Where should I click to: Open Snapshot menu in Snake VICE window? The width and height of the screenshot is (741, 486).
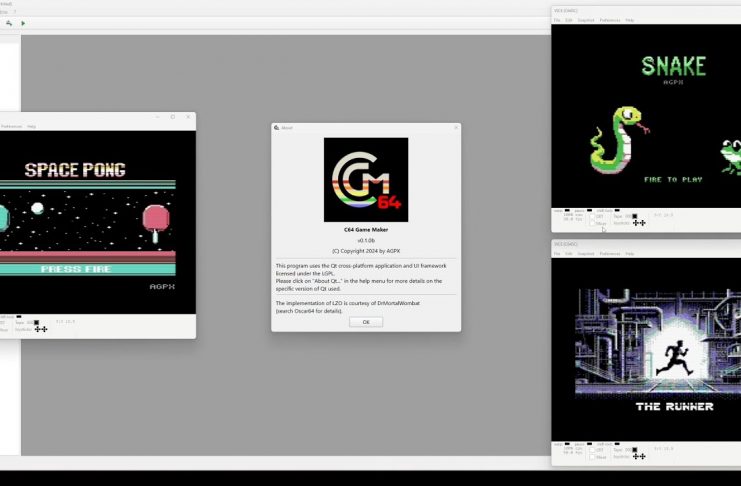(586, 20)
